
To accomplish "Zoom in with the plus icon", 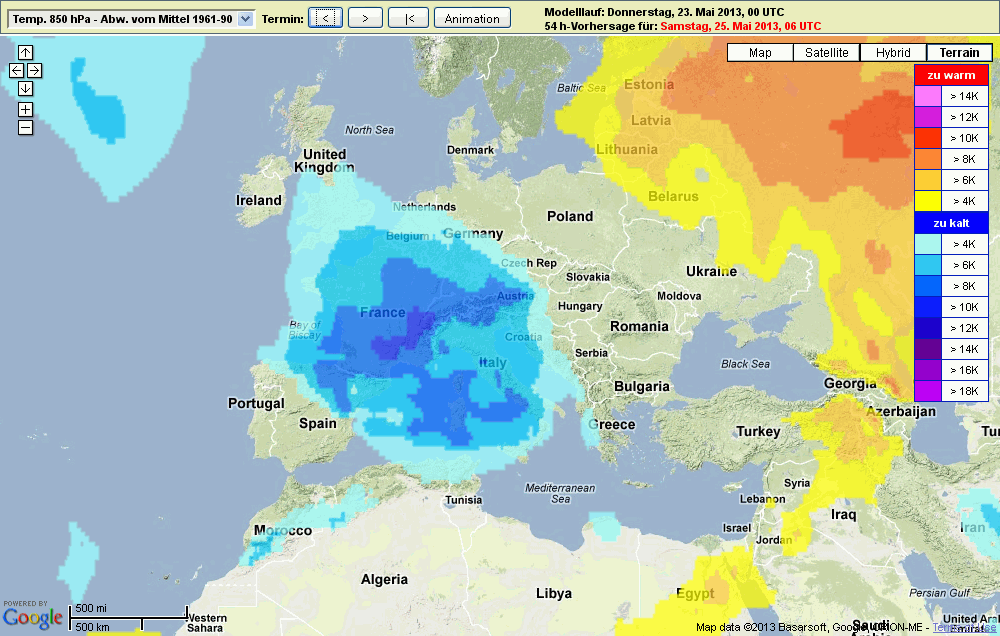I will (x=26, y=110).
